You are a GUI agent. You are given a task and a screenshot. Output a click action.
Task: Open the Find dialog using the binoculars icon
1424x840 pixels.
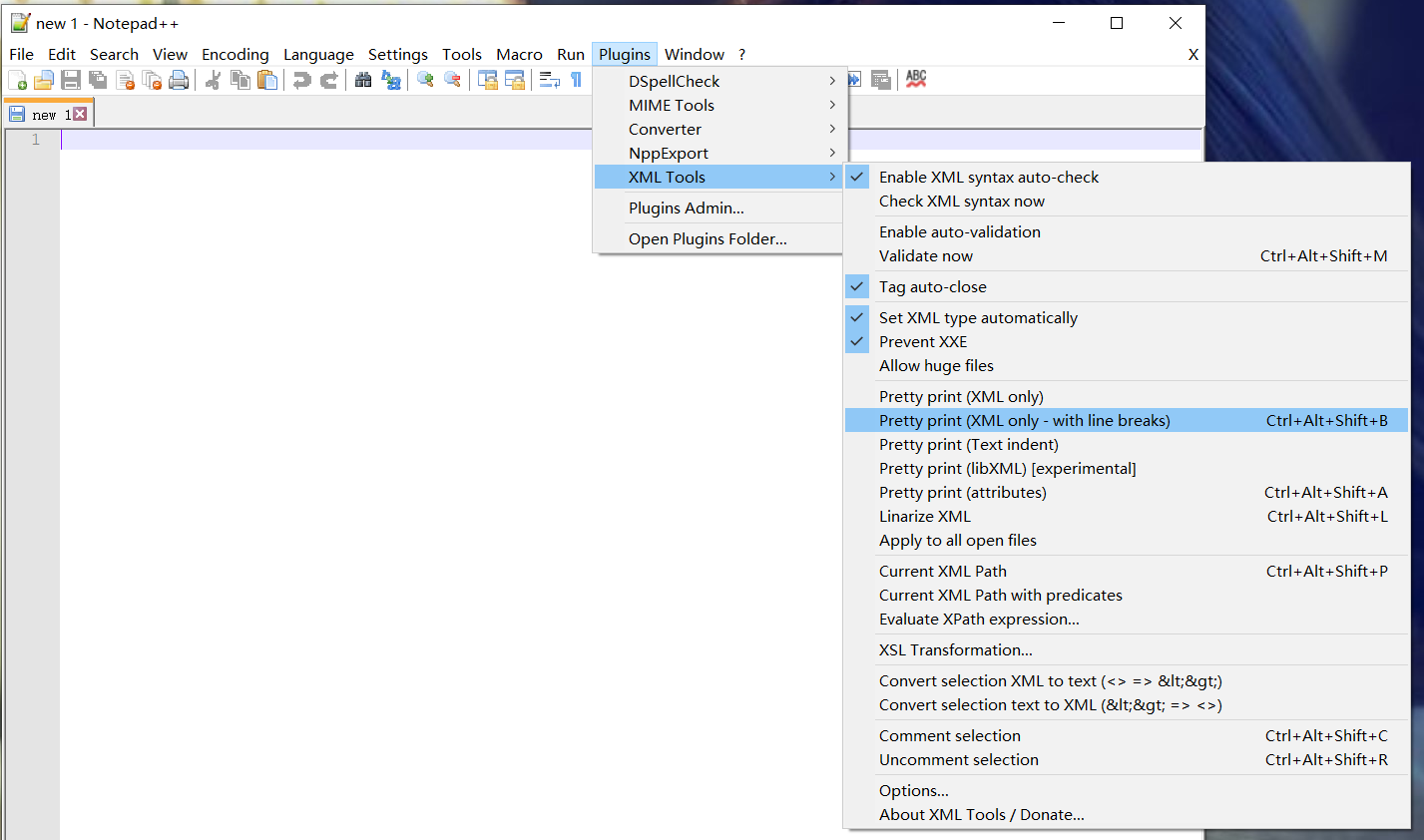point(363,79)
